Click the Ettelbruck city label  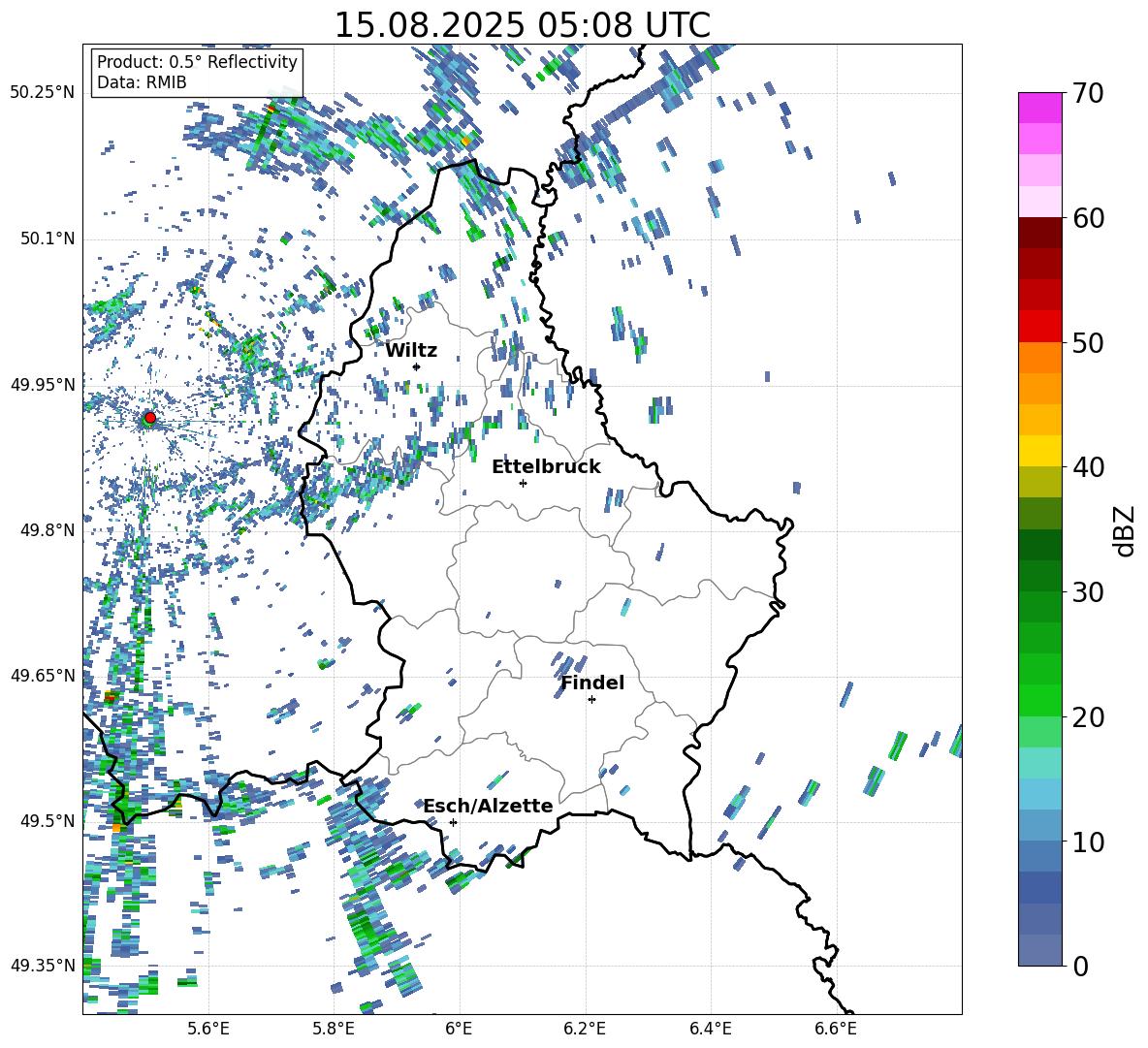[546, 467]
